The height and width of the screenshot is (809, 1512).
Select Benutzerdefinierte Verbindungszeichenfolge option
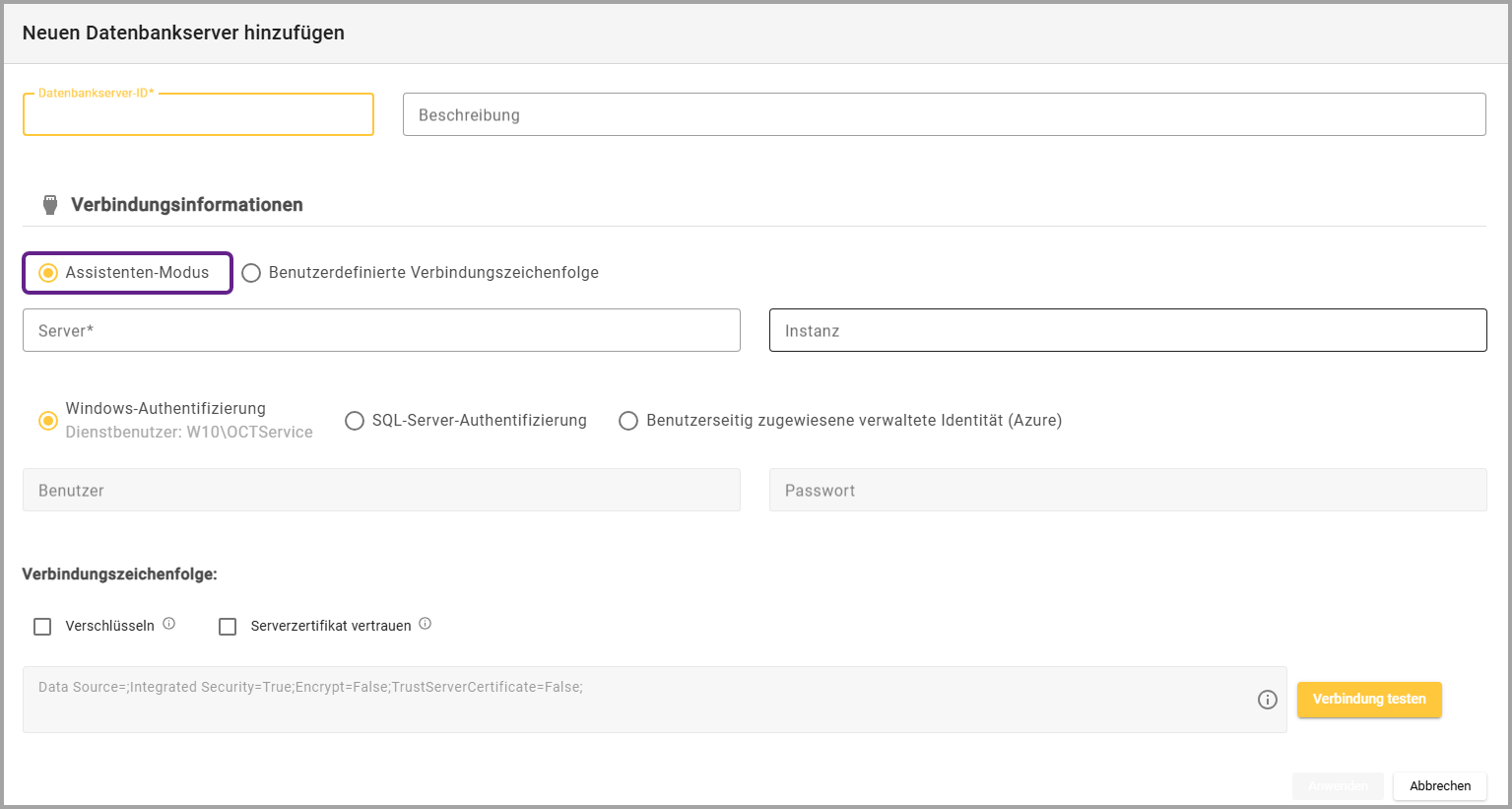tap(251, 273)
